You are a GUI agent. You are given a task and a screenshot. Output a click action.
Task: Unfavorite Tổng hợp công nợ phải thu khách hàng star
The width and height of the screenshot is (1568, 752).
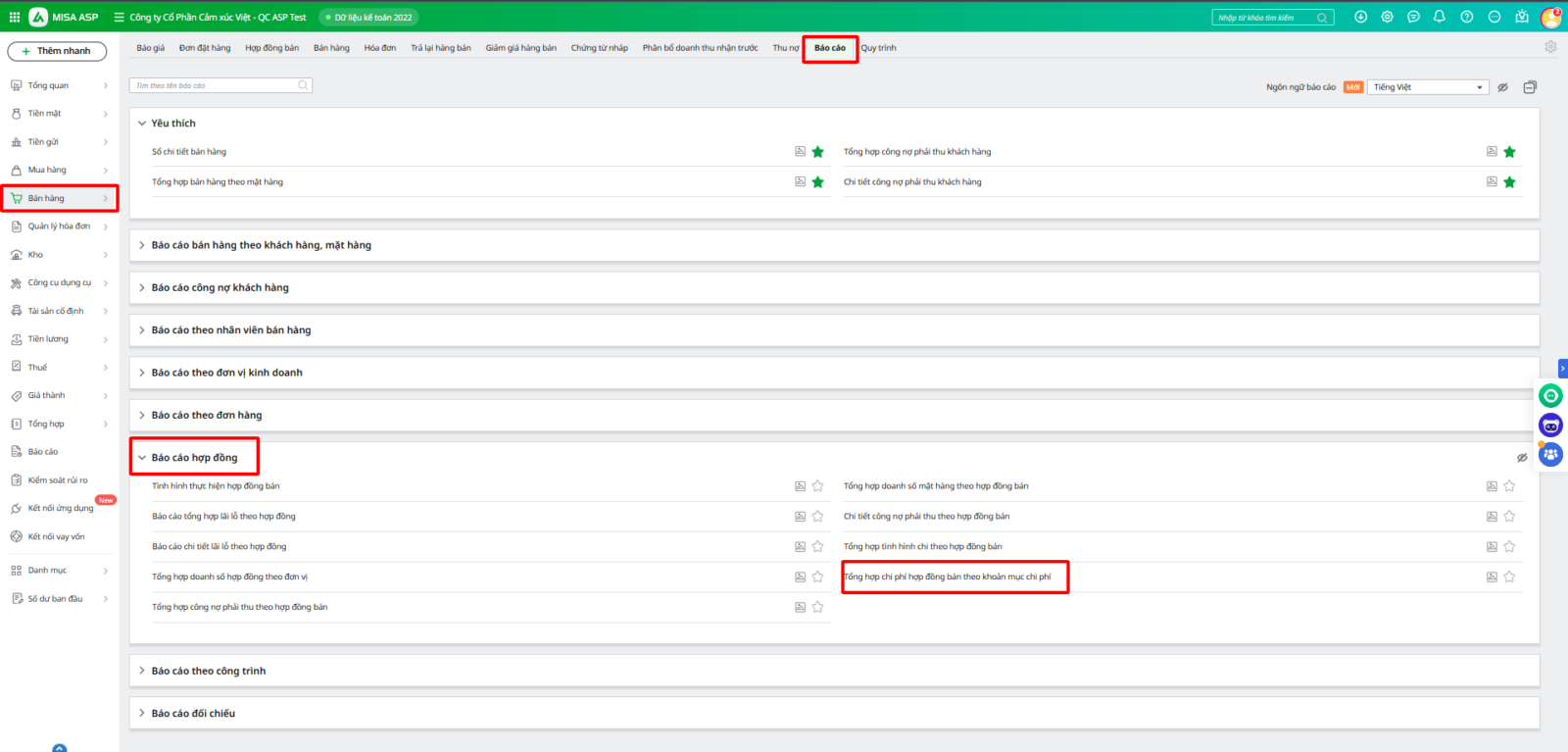(1509, 152)
